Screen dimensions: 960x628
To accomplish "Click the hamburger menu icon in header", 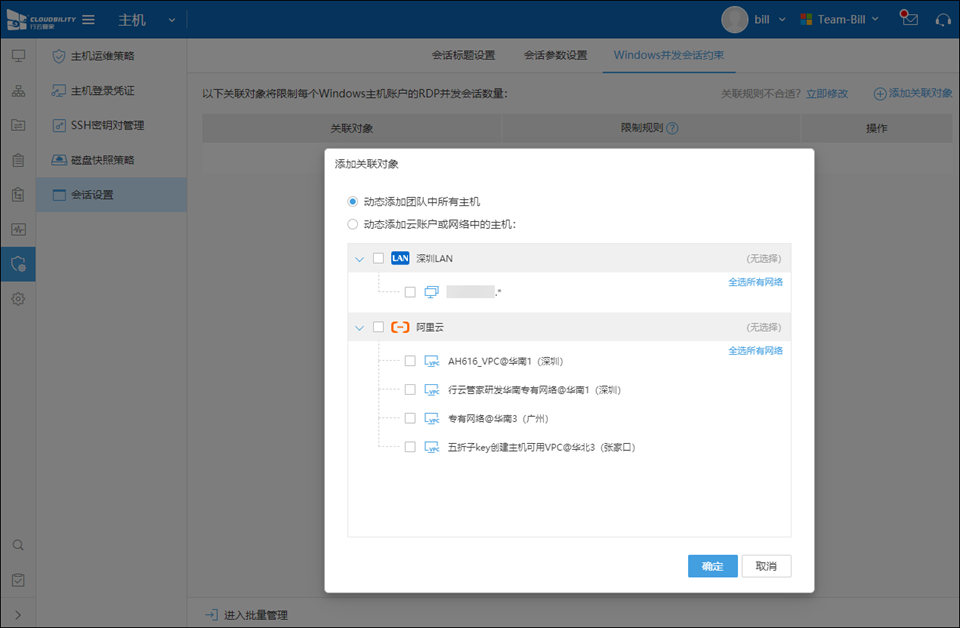I will click(x=88, y=20).
